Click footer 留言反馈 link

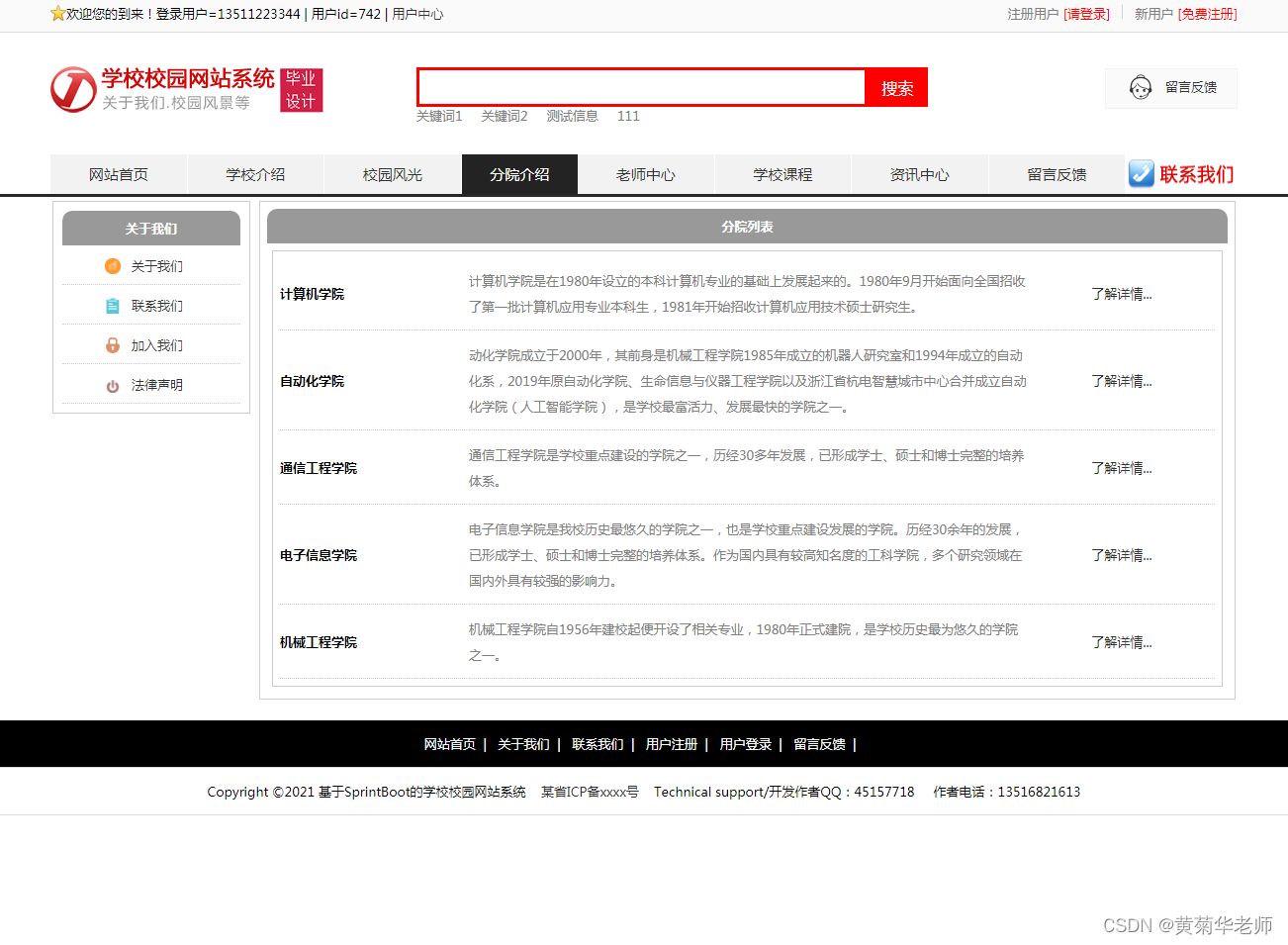pos(819,744)
